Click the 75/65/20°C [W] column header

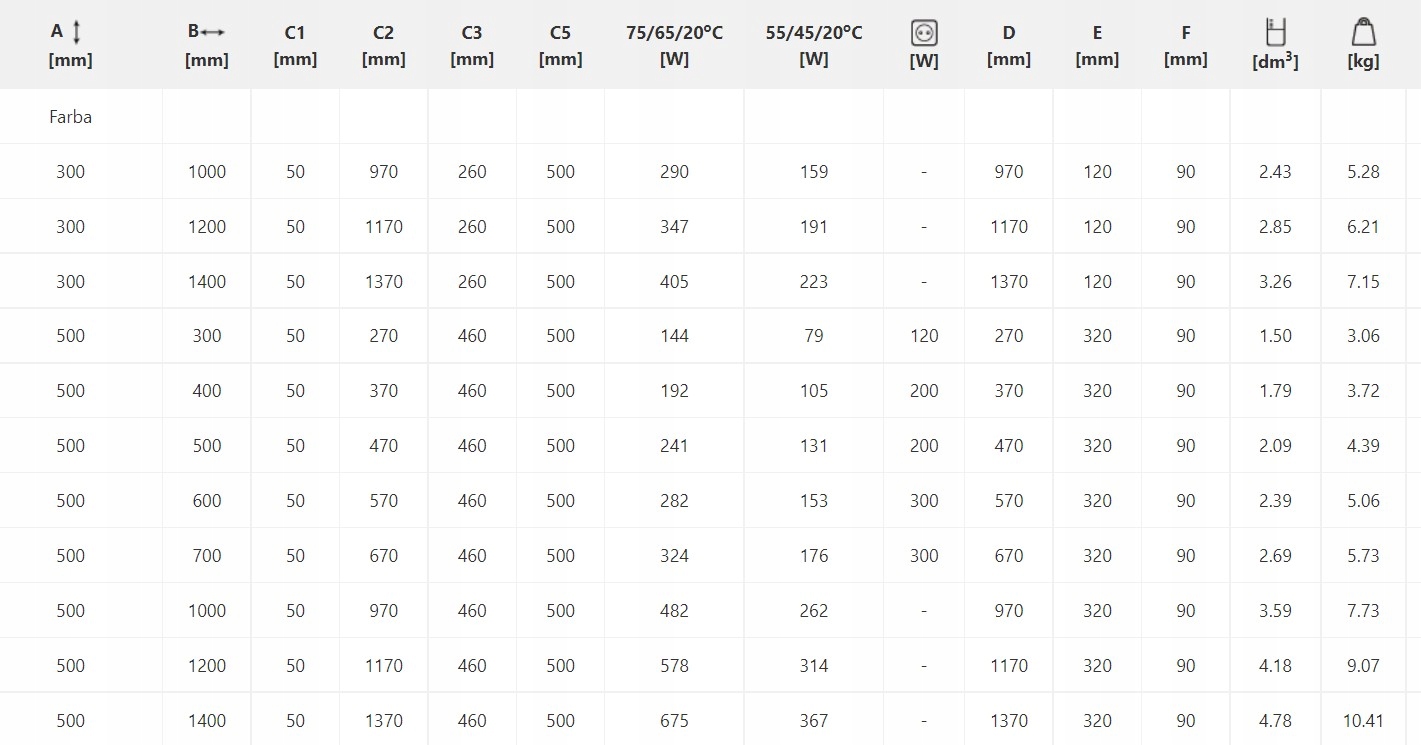[674, 45]
